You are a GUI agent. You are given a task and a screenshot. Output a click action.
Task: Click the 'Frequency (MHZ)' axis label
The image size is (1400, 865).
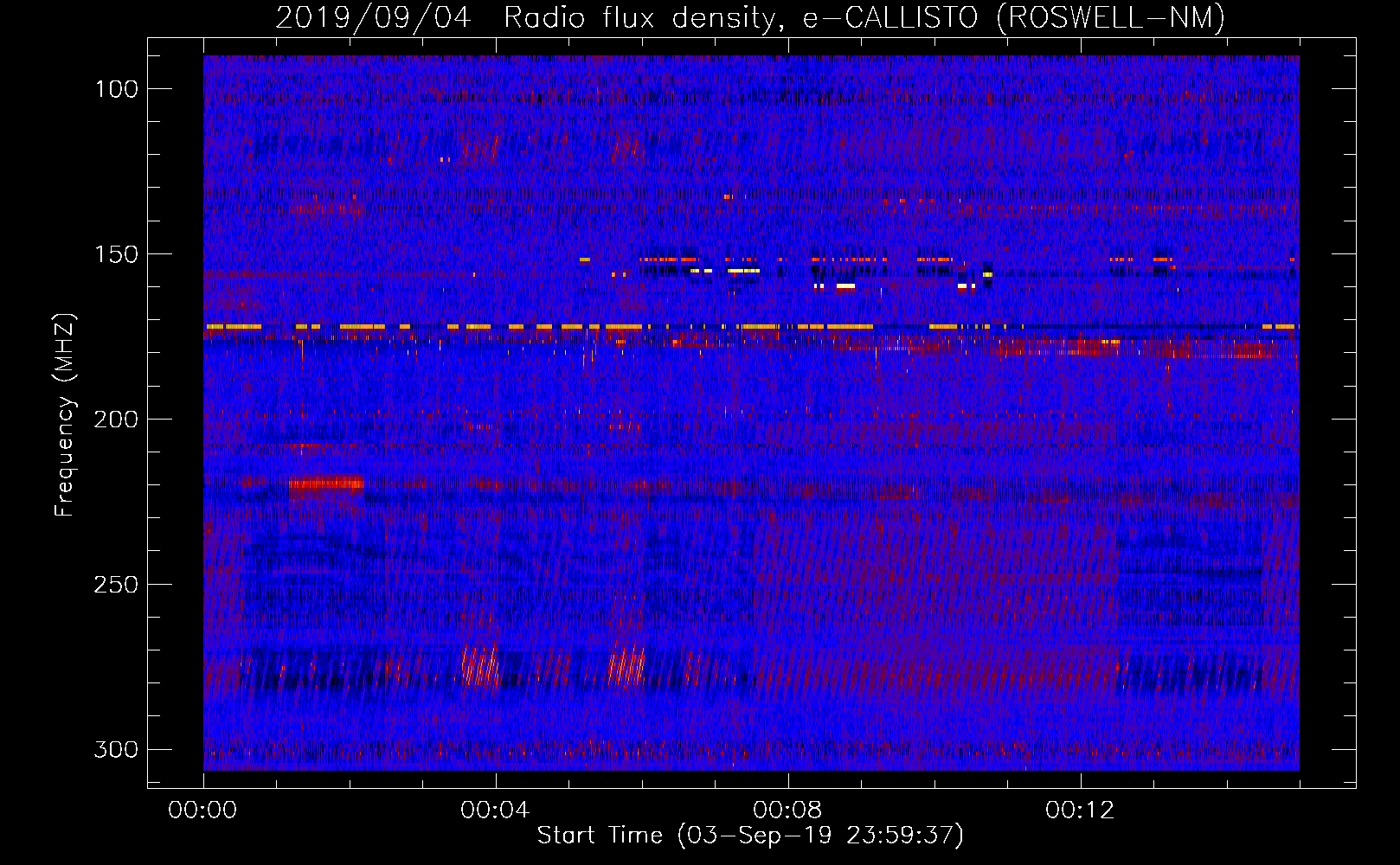pyautogui.click(x=65, y=414)
